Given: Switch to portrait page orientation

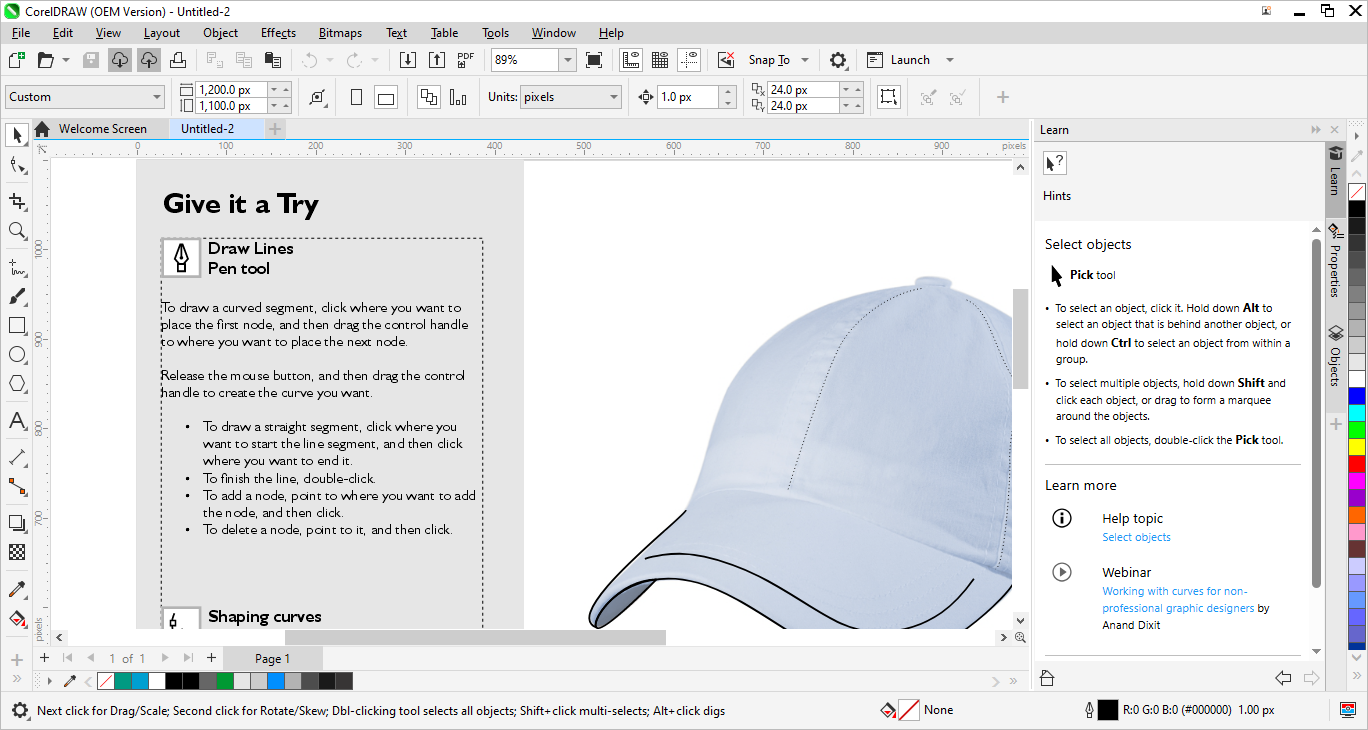Looking at the screenshot, I should click(356, 97).
